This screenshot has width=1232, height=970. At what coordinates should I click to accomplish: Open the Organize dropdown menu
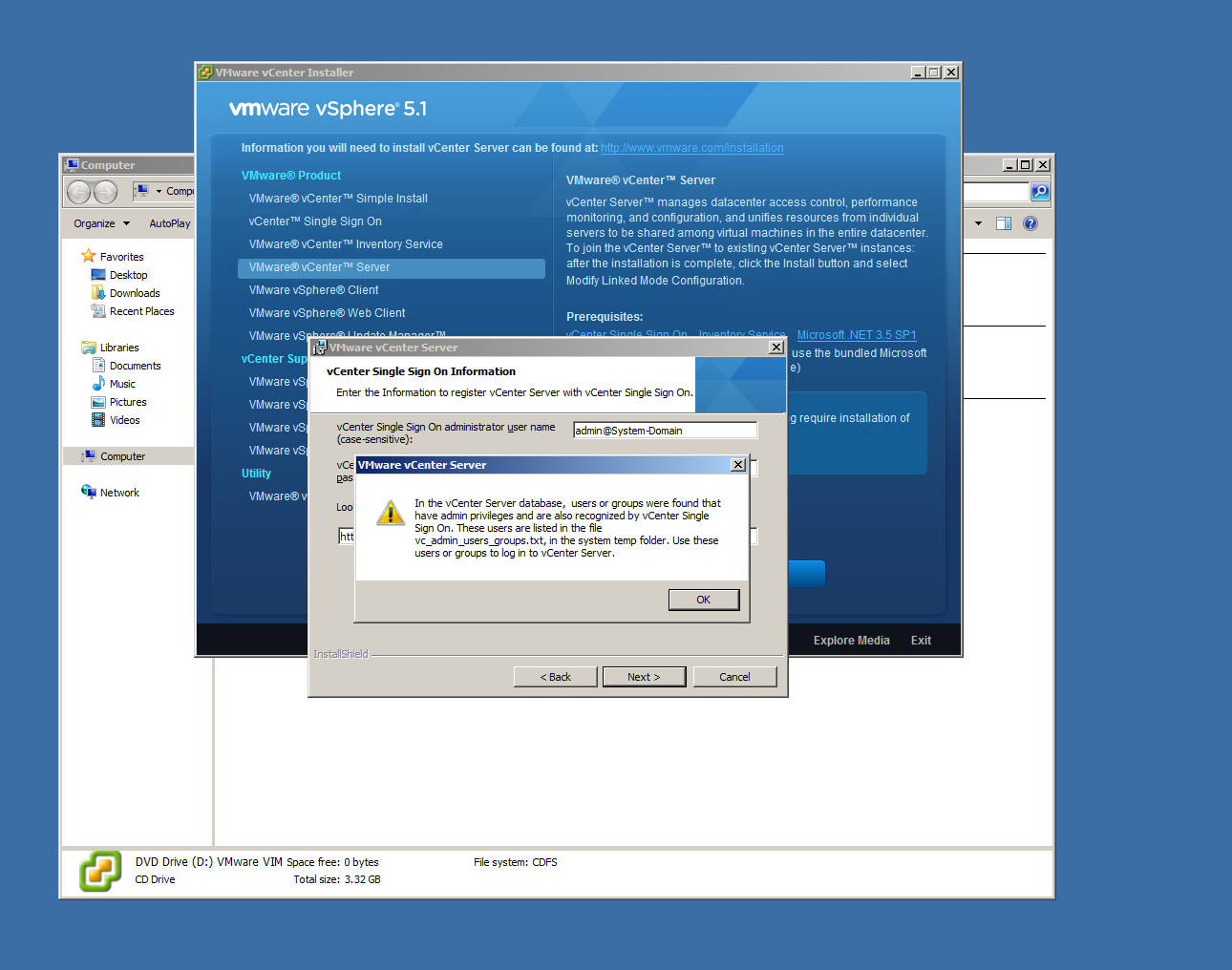click(101, 223)
